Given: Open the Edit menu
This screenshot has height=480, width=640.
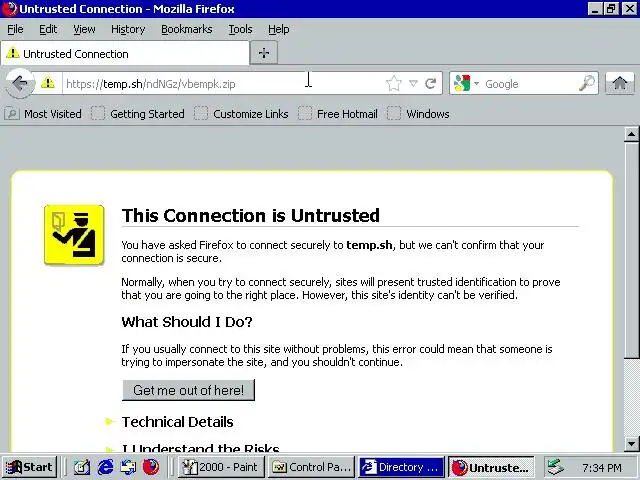Looking at the screenshot, I should point(48,29).
